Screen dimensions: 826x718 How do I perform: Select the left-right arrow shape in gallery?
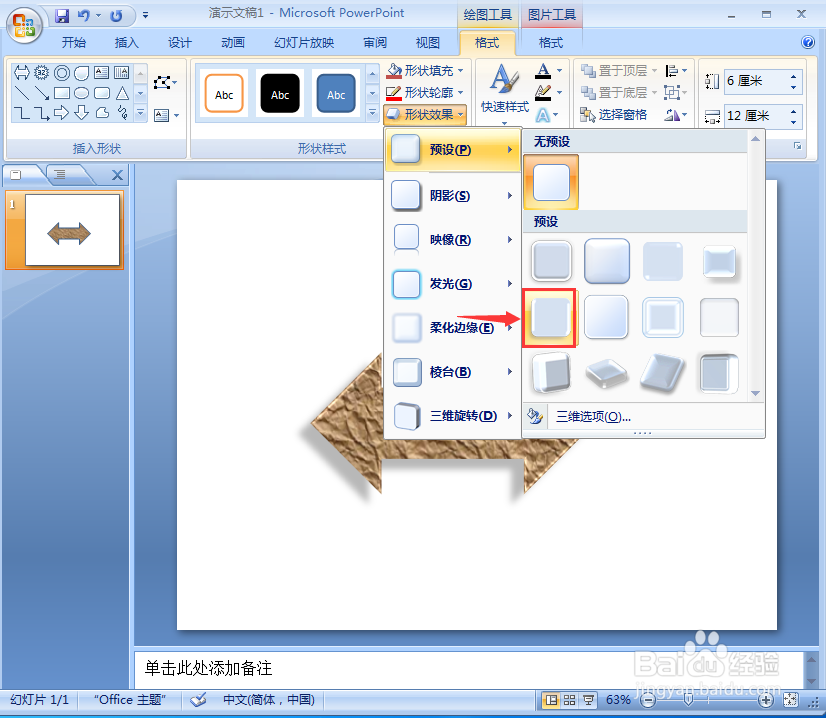[22, 72]
